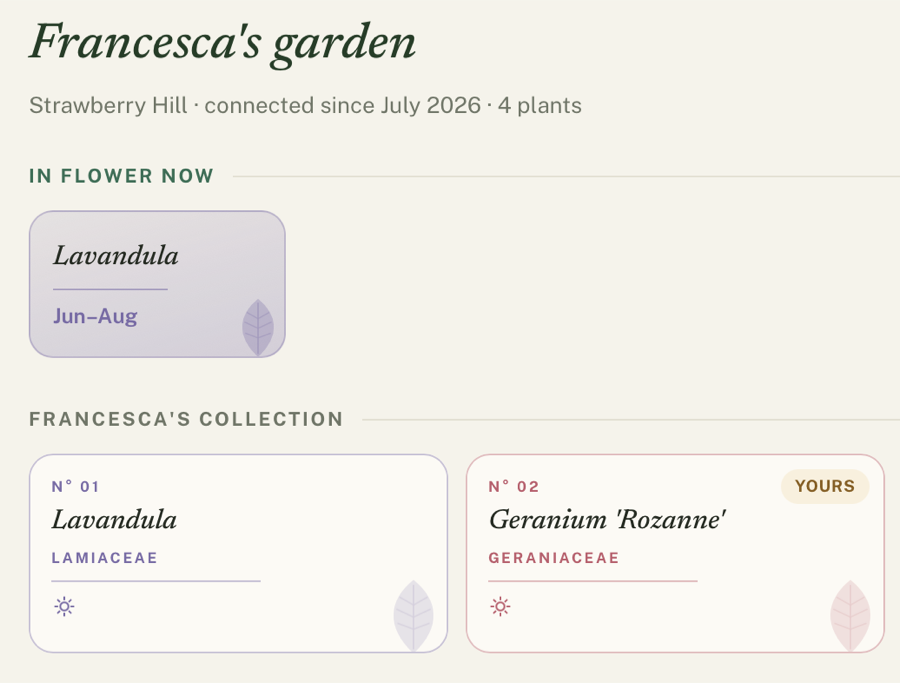Click the sun icon on Lavandula card
The image size is (900, 683).
64,606
